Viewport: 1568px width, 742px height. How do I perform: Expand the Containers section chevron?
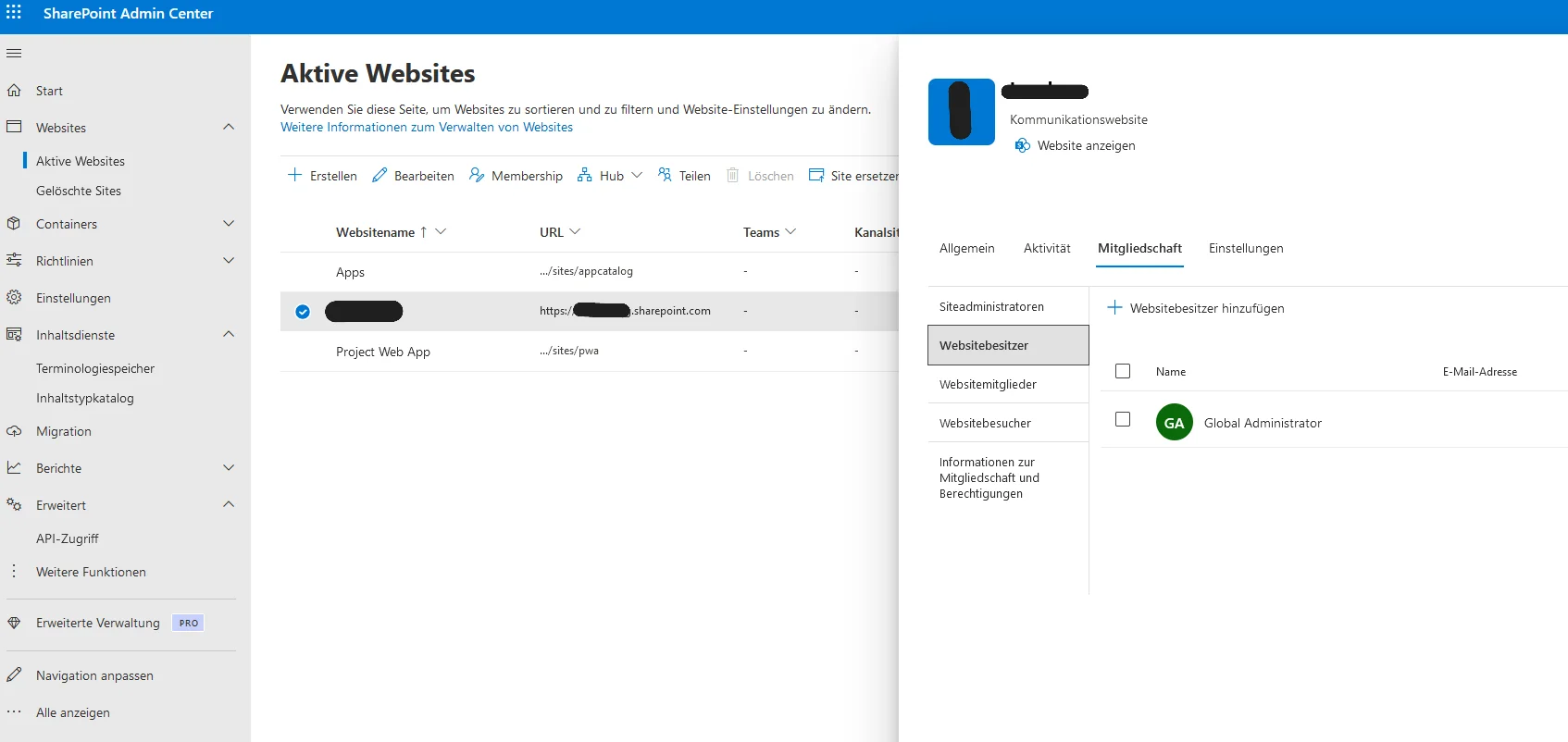[229, 223]
